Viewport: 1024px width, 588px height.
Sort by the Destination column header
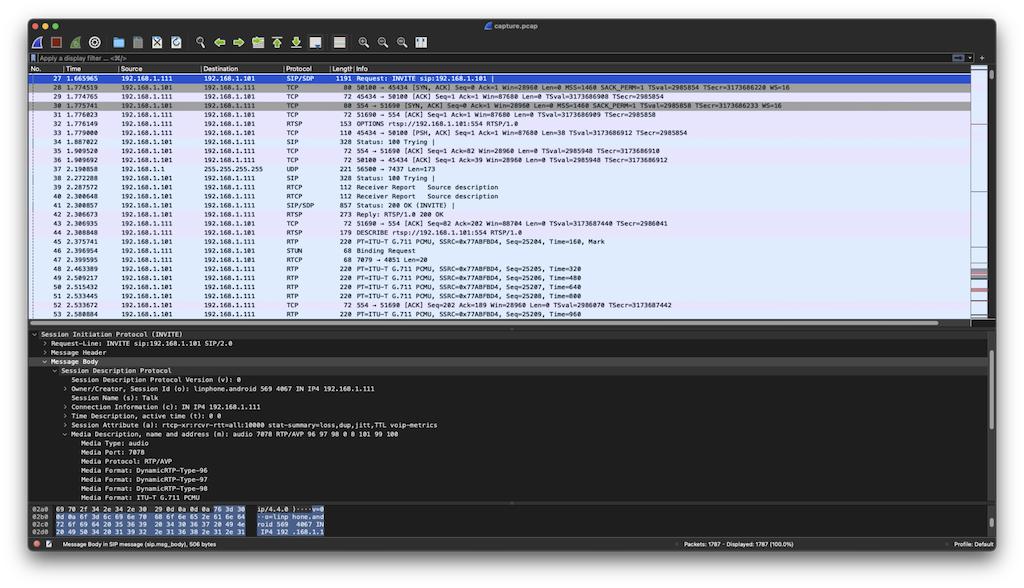pyautogui.click(x=242, y=69)
